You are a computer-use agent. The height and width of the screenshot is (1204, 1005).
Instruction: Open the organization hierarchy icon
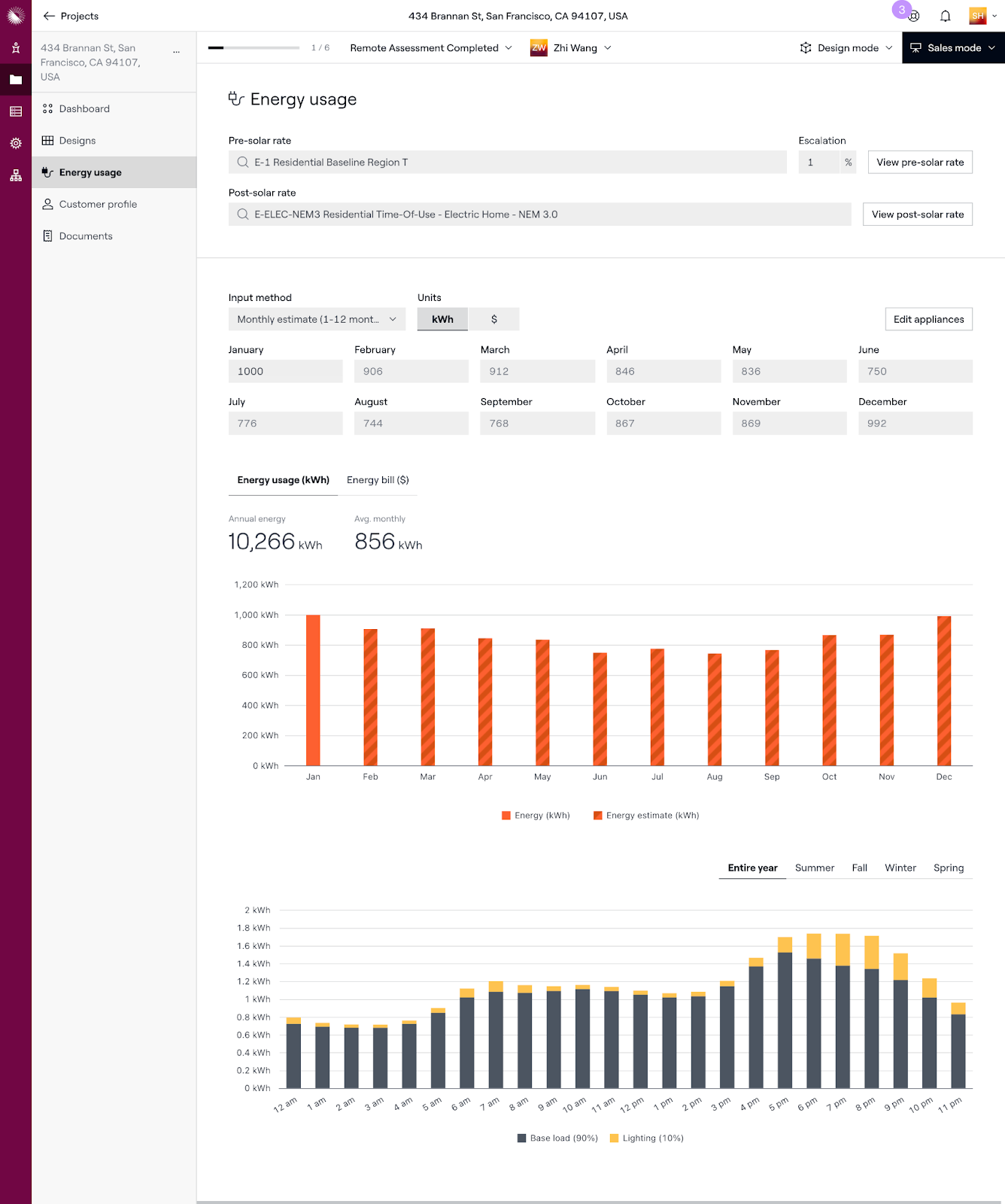[16, 175]
